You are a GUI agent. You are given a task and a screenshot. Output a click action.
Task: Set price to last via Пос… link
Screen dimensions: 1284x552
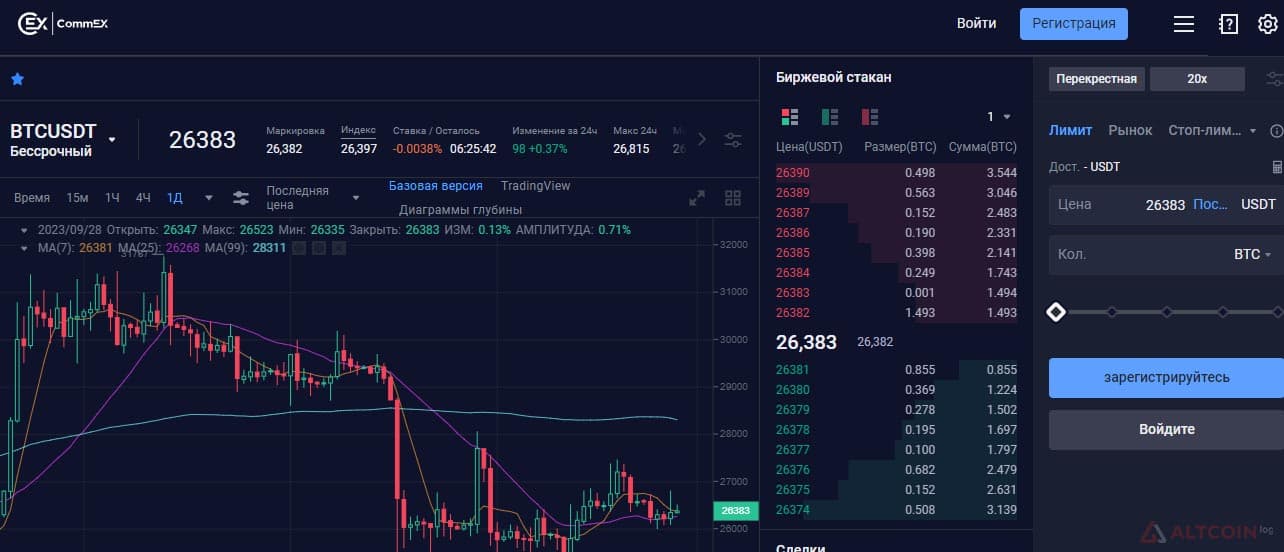(1211, 204)
